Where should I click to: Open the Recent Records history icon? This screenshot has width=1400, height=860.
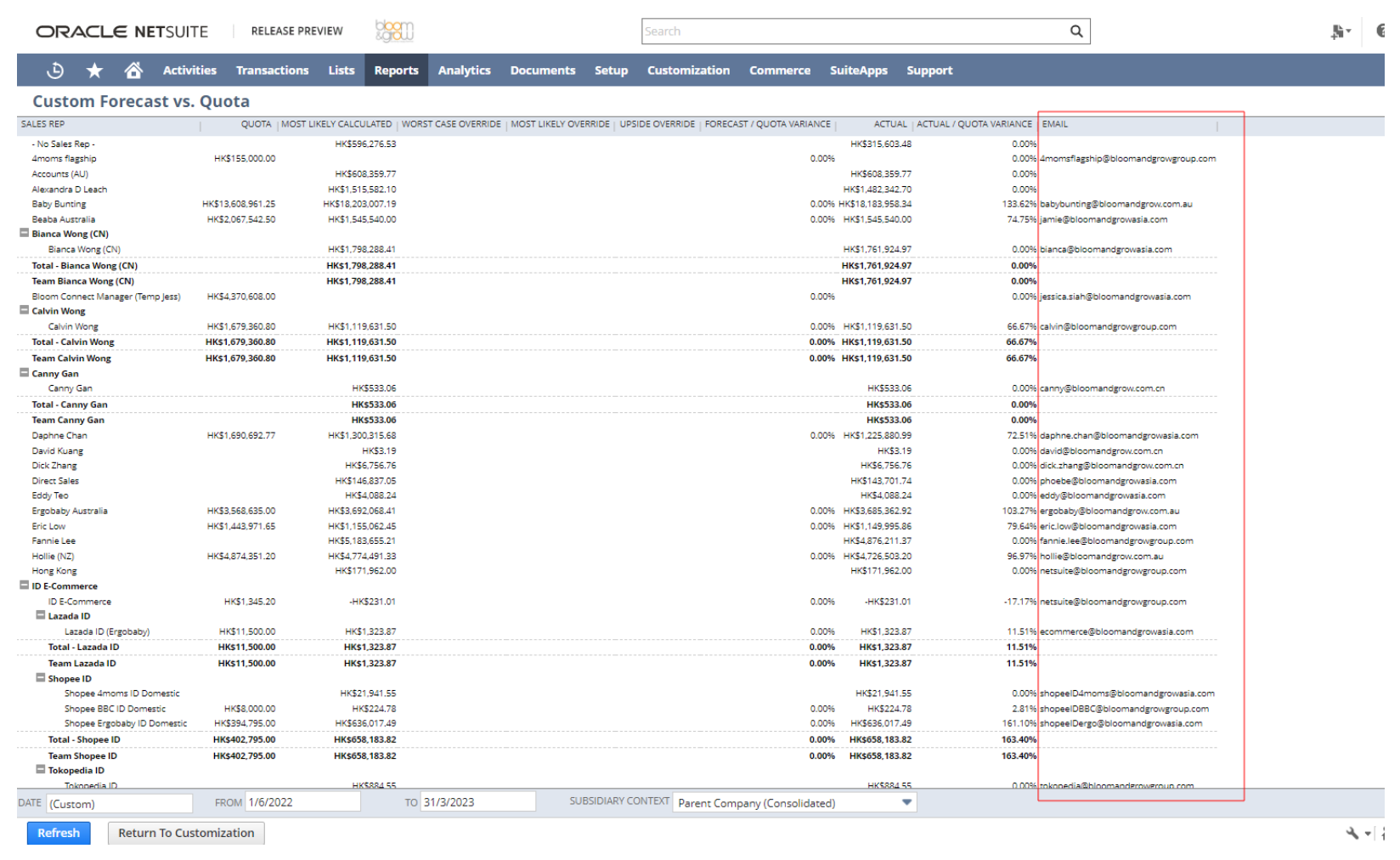coord(55,71)
